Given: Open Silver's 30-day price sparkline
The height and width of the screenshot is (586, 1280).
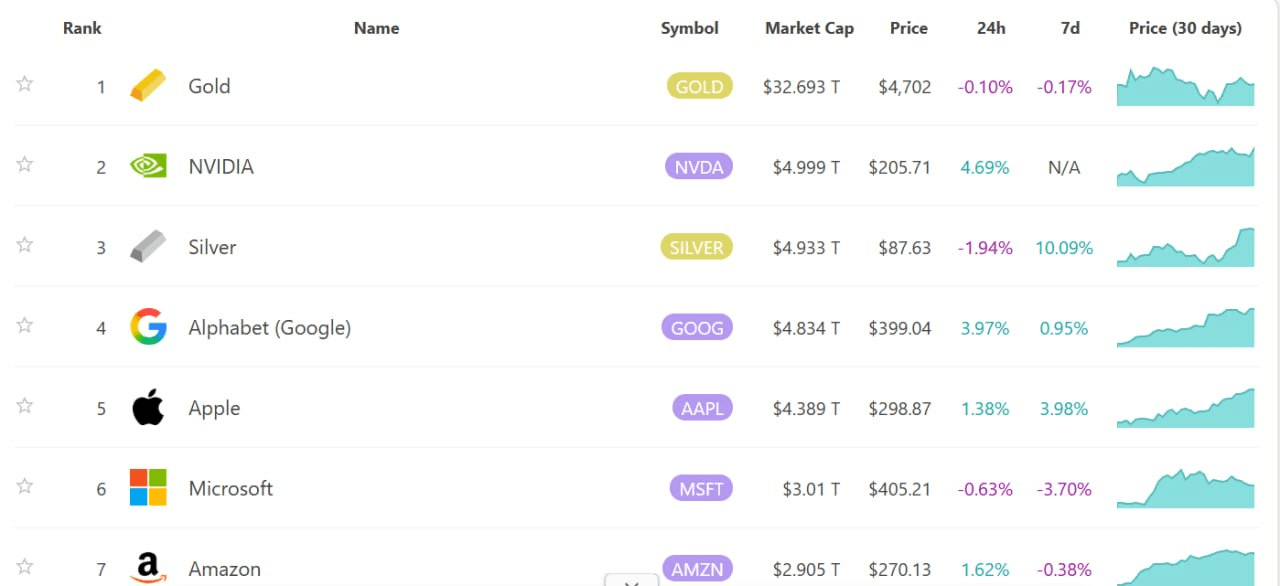Looking at the screenshot, I should tap(1185, 247).
